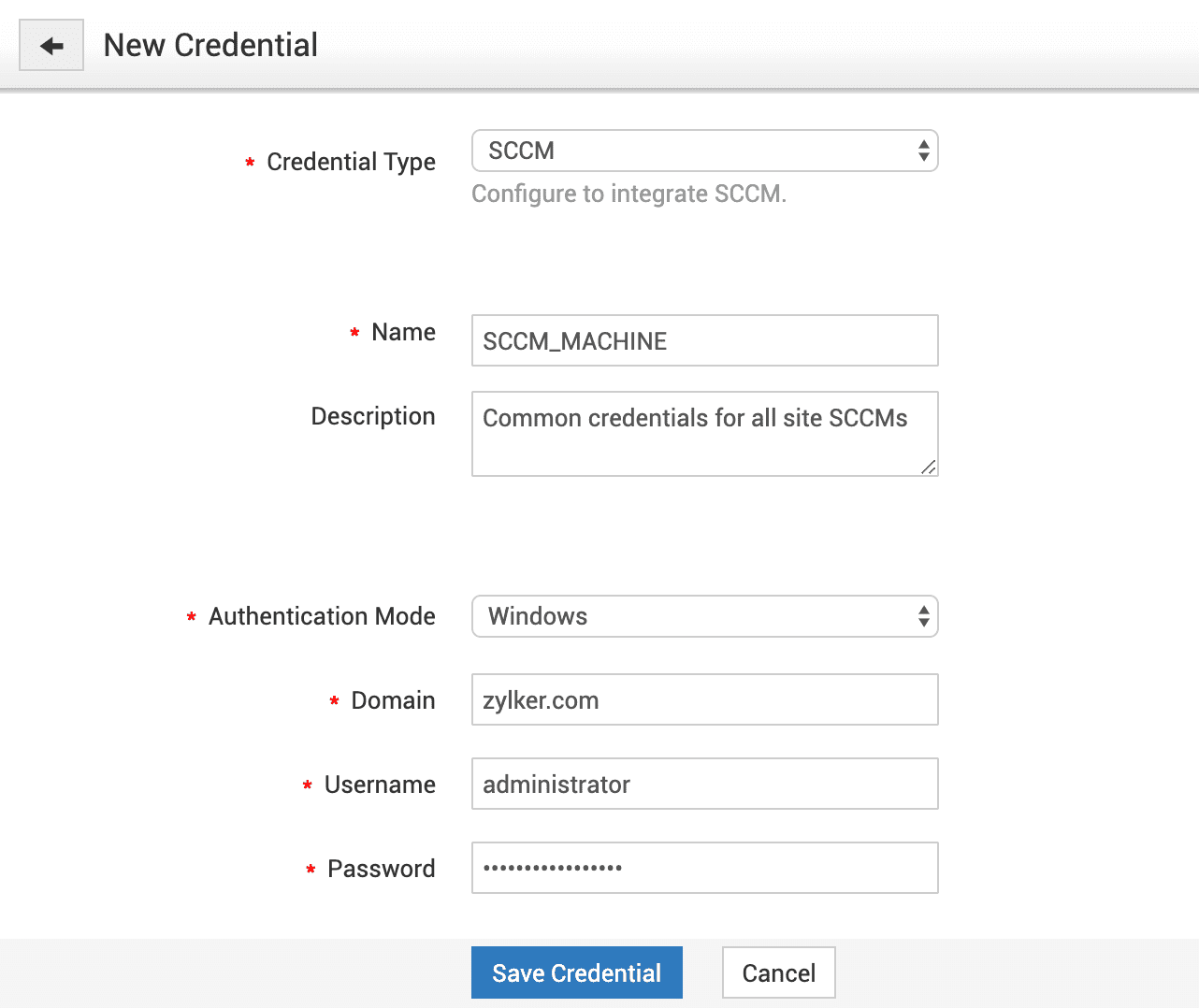Click the Authentication Mode label

pos(322,616)
